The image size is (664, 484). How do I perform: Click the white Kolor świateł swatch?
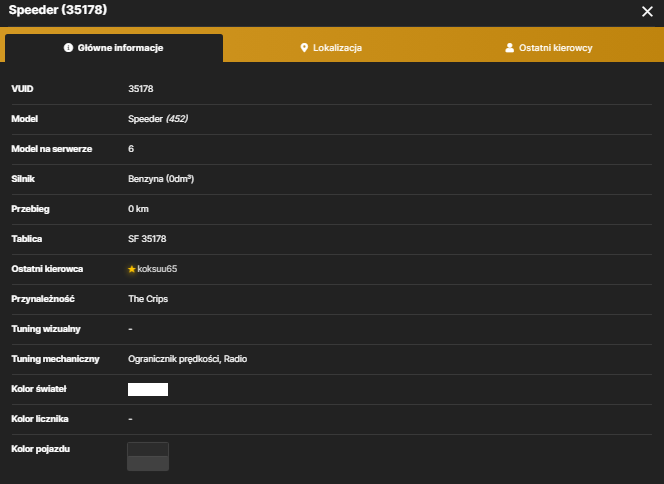[148, 389]
